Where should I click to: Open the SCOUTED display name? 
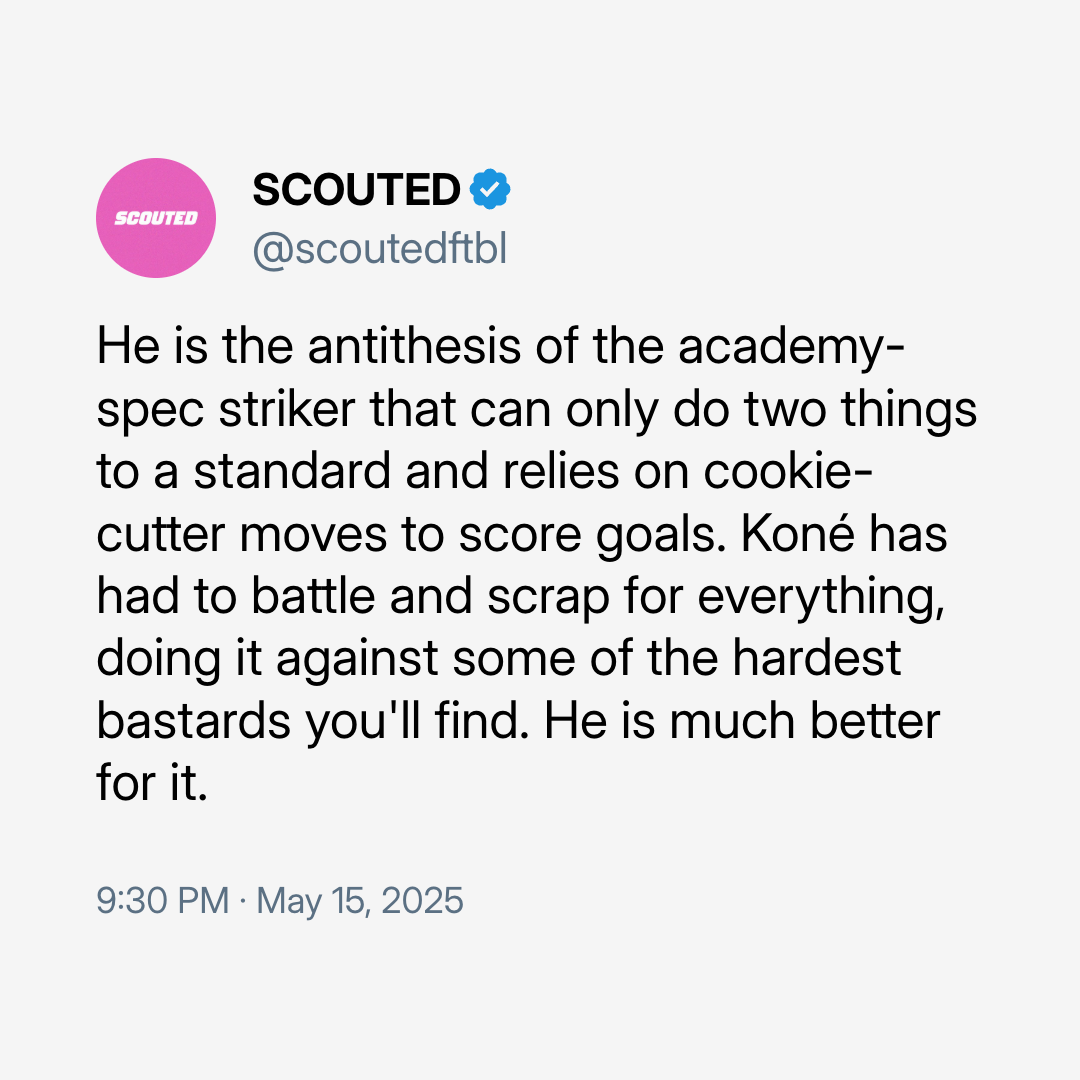[356, 189]
